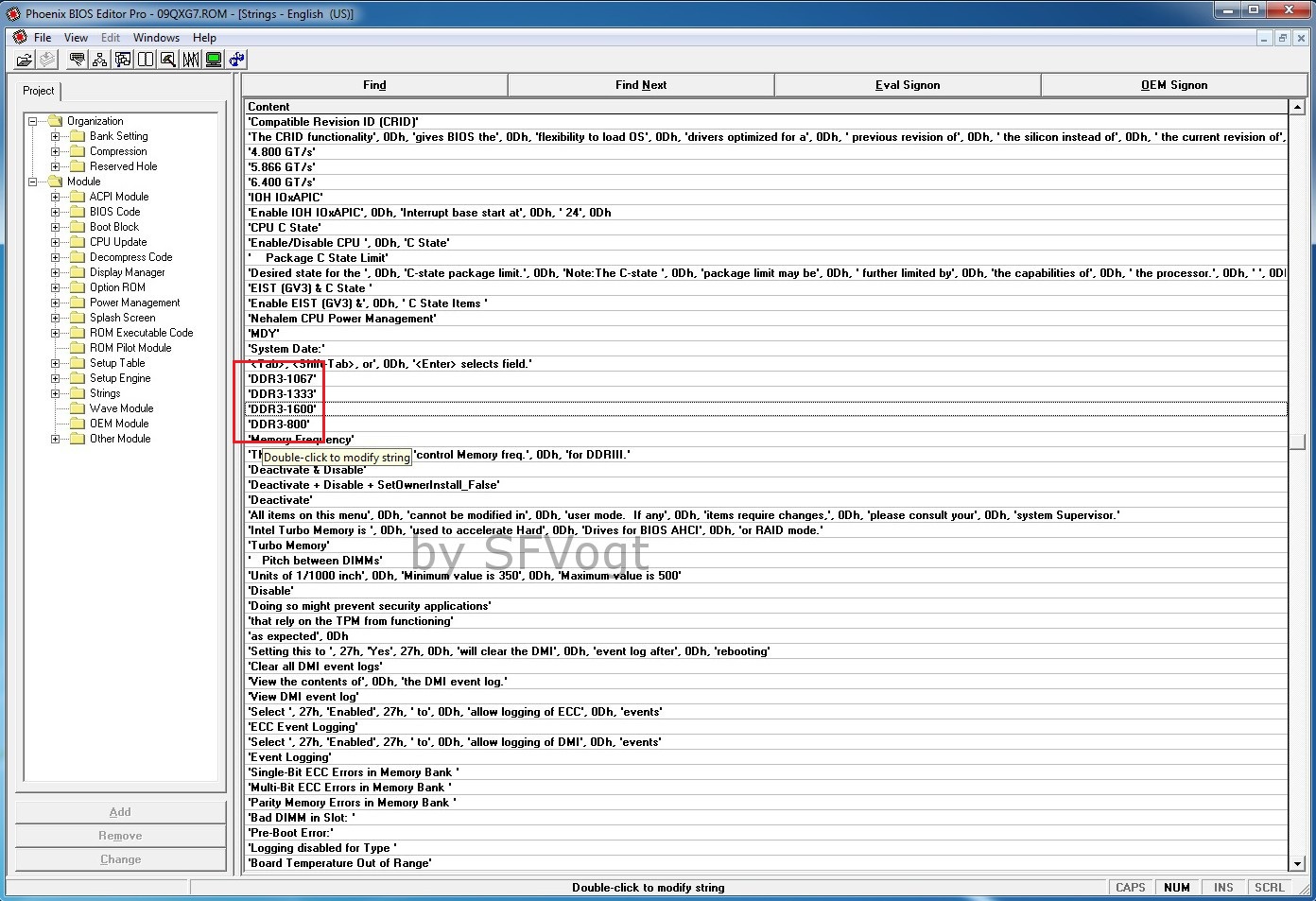Select the 'Turbo Memory' string row
This screenshot has width=1316, height=901.
[766, 546]
